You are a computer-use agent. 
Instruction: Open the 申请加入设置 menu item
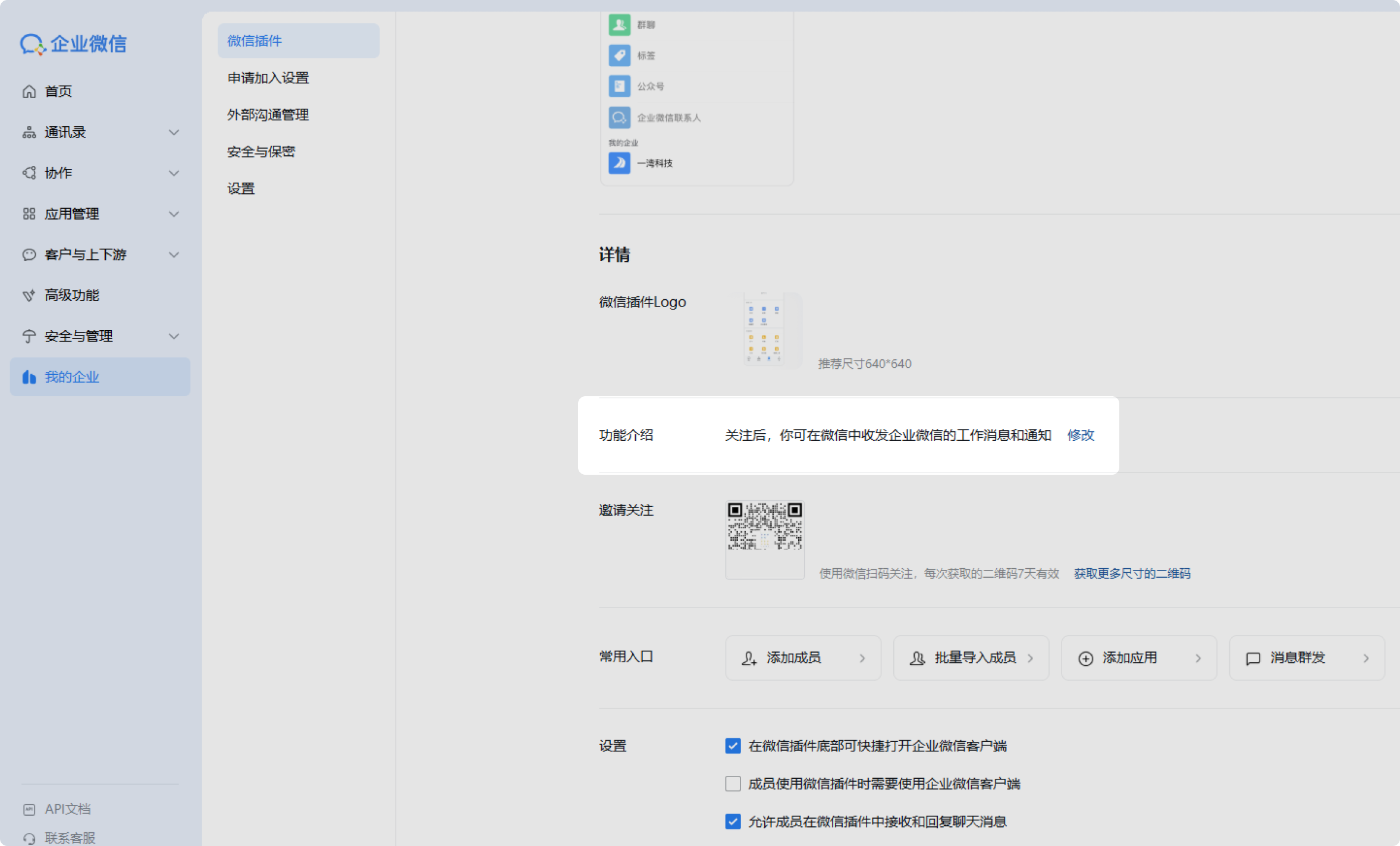point(268,78)
